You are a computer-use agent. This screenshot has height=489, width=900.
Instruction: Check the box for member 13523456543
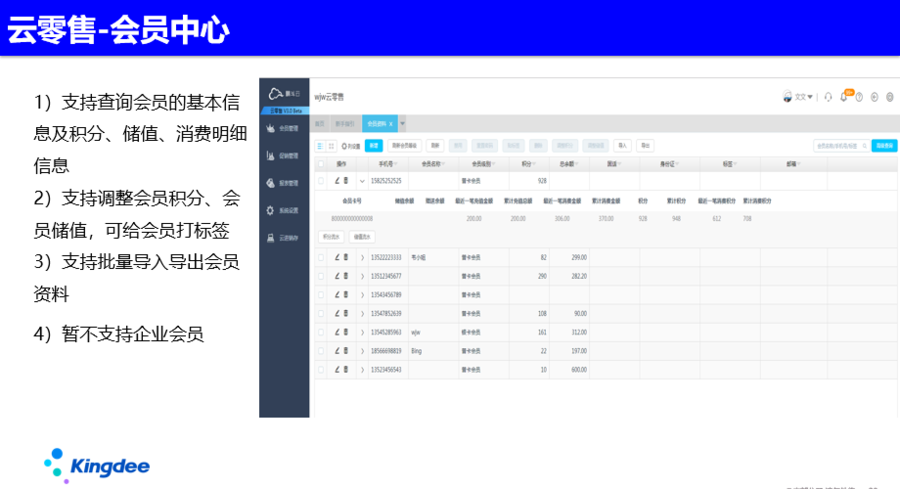pyautogui.click(x=321, y=370)
